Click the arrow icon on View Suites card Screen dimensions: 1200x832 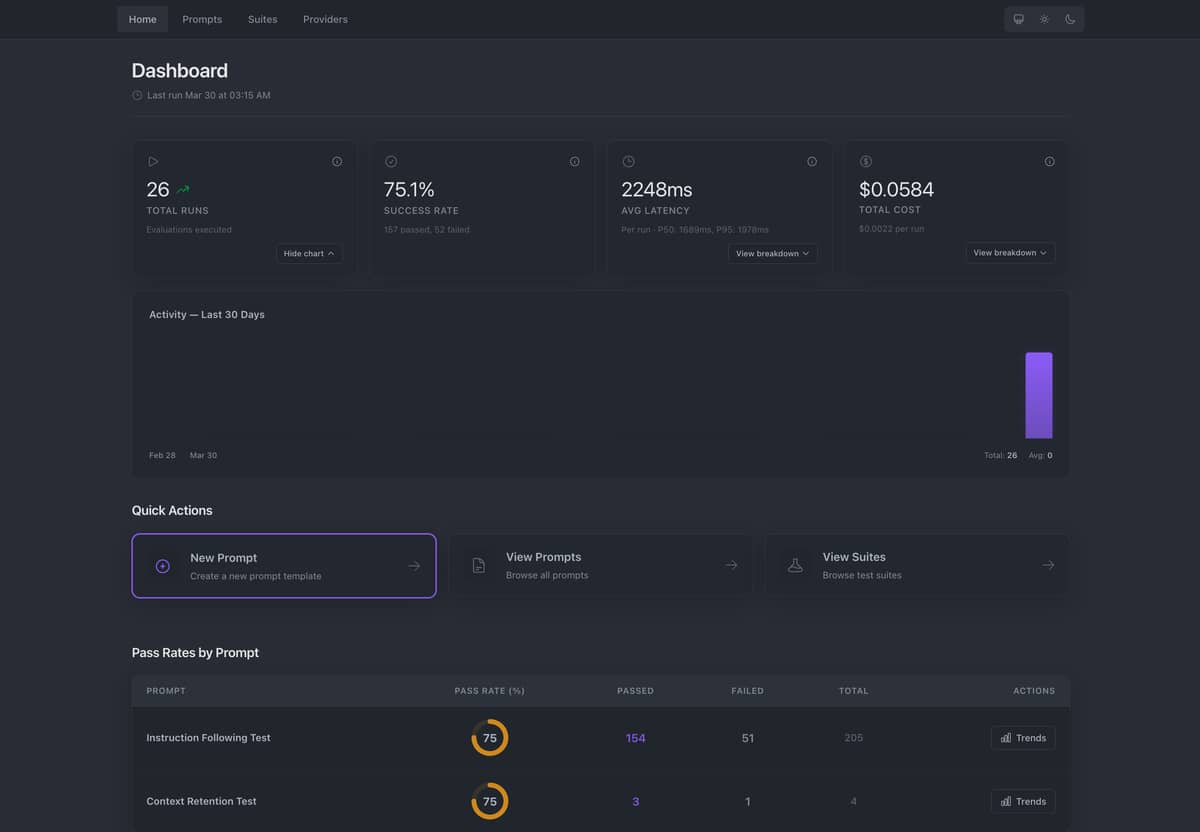coord(1047,565)
